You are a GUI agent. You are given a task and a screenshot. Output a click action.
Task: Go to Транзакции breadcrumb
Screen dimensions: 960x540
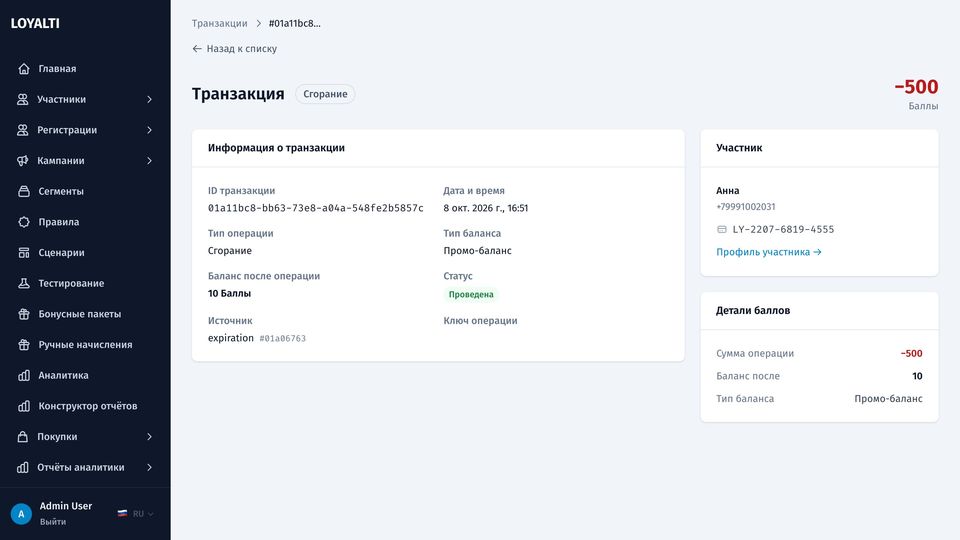[219, 23]
